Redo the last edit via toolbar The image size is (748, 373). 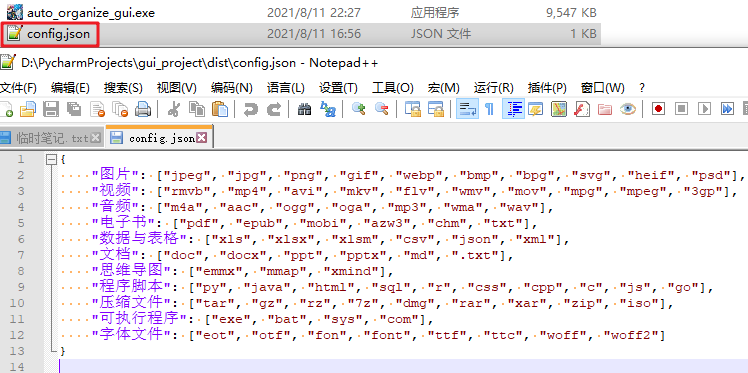click(273, 109)
